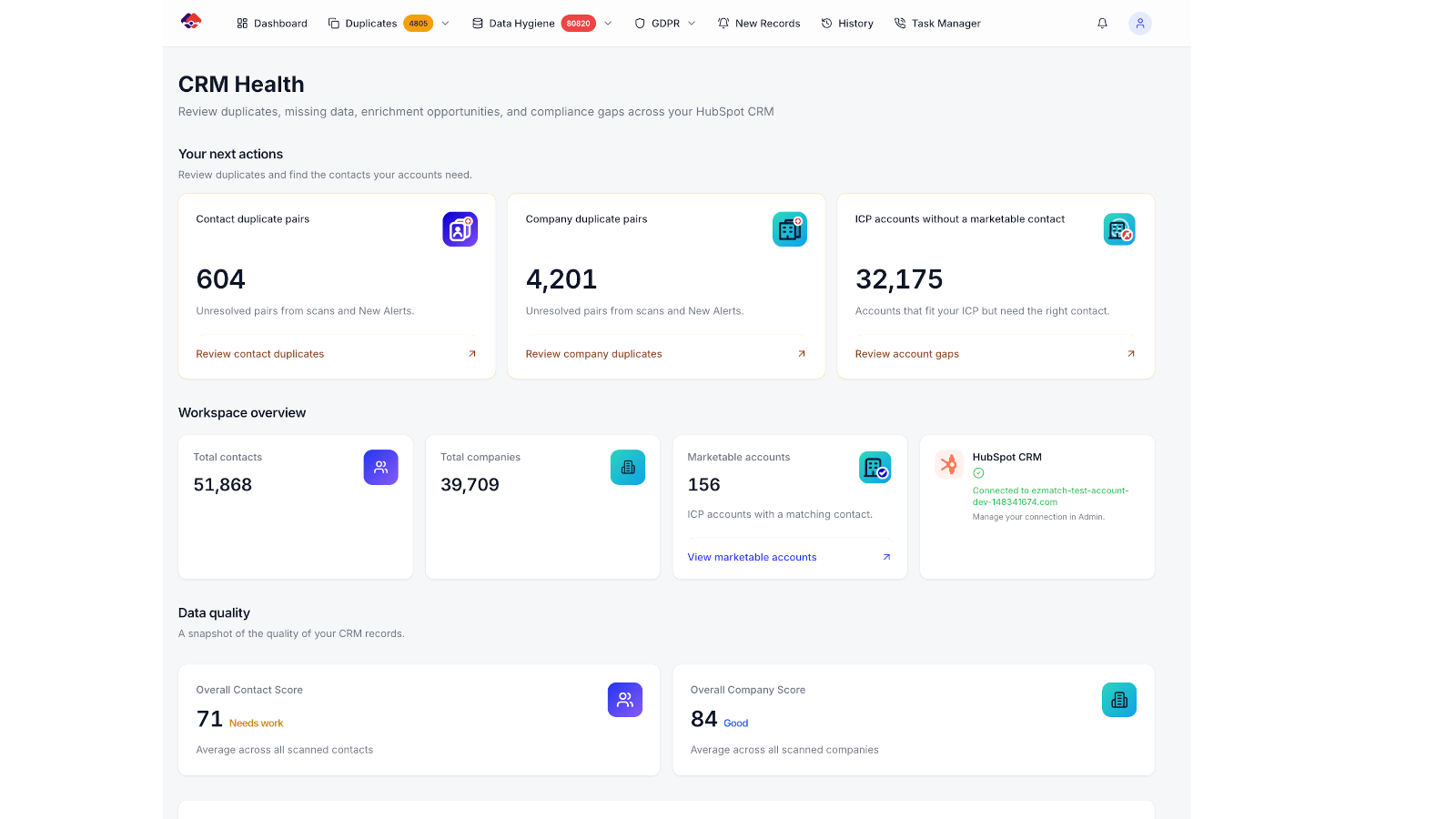Click the Total companies building icon

point(628,468)
